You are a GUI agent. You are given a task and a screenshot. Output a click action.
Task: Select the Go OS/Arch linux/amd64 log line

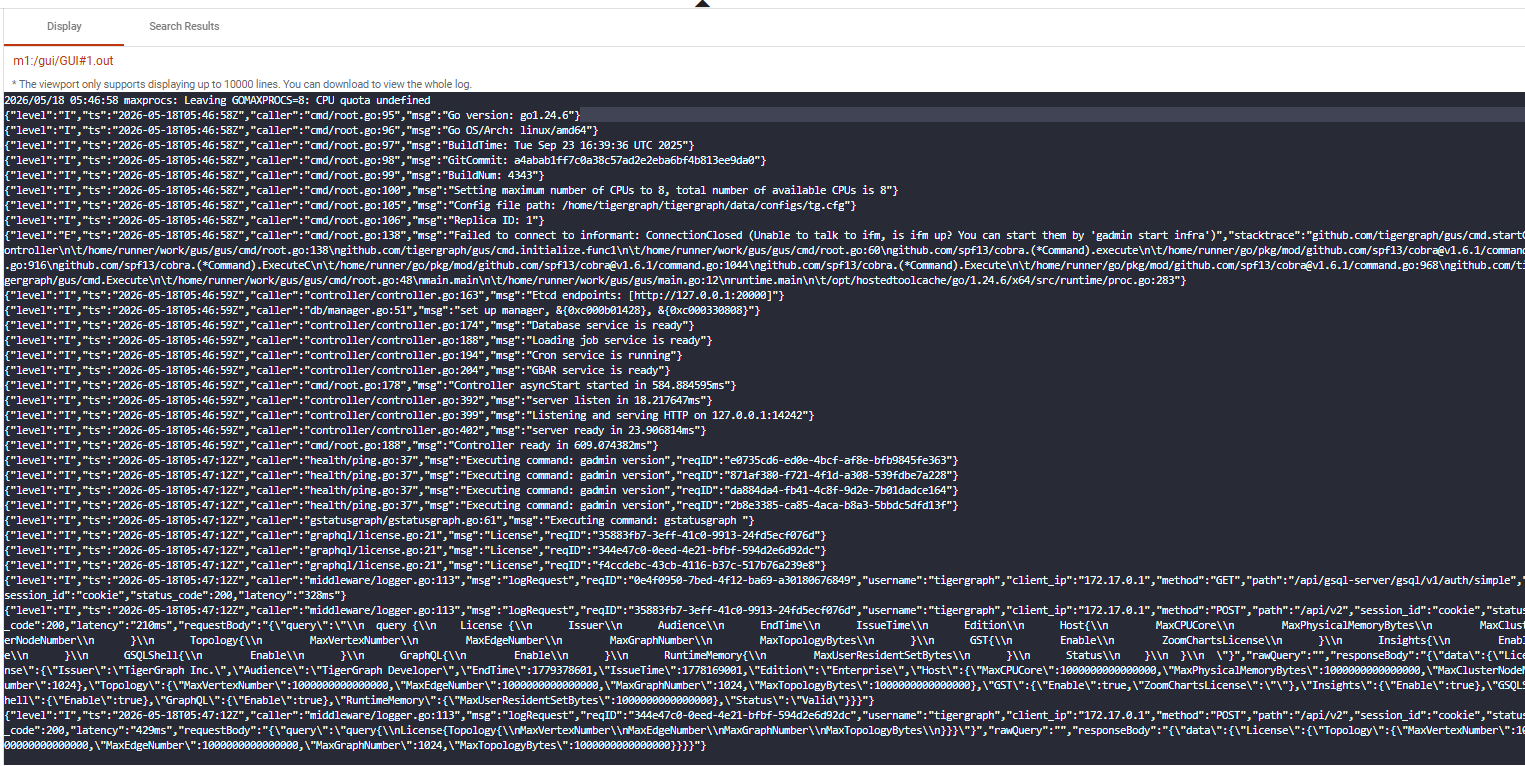(301, 130)
